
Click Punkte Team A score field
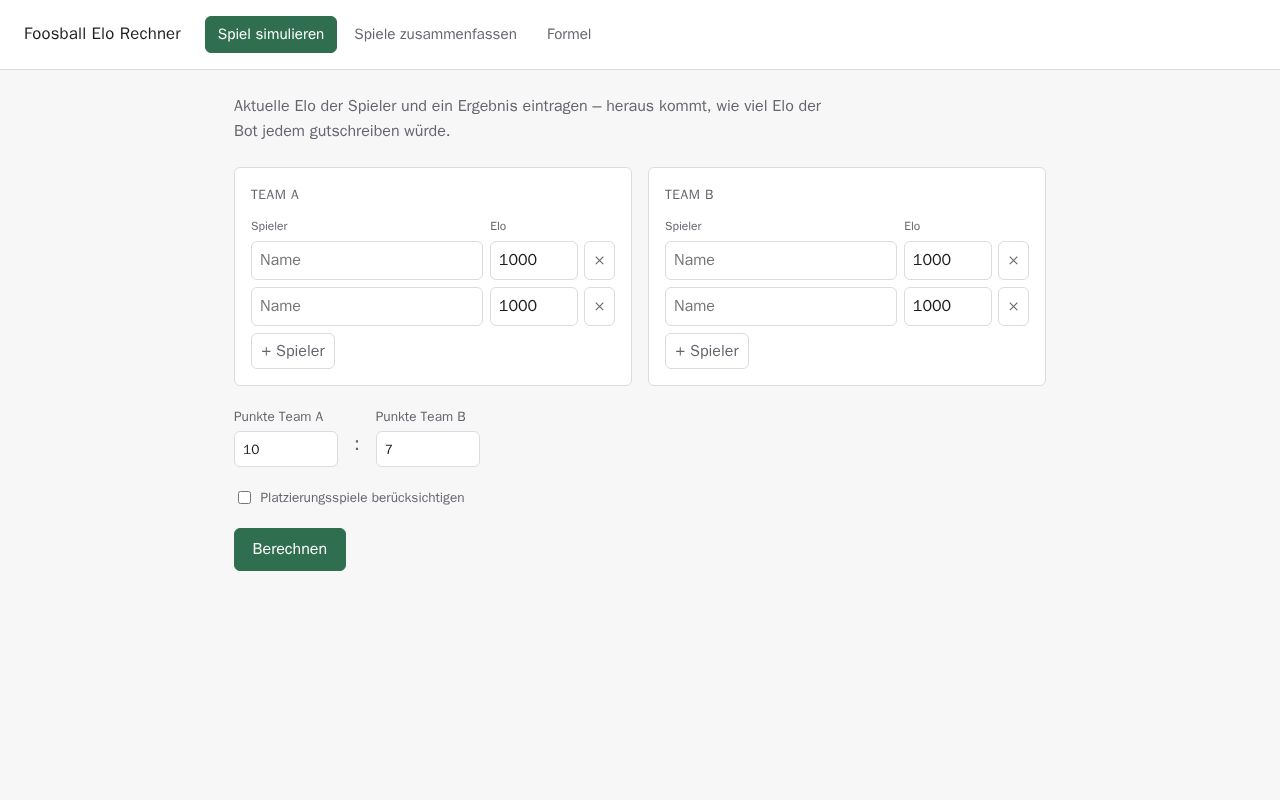[x=286, y=449]
